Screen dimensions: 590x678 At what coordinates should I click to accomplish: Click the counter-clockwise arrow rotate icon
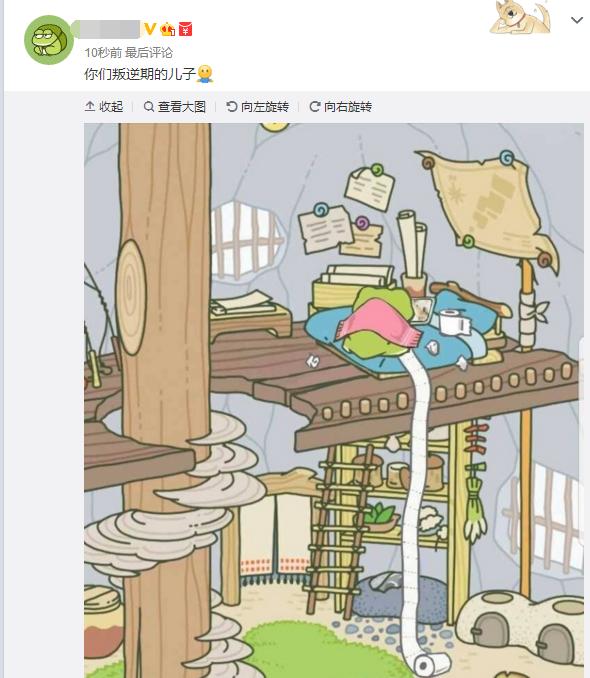click(232, 106)
